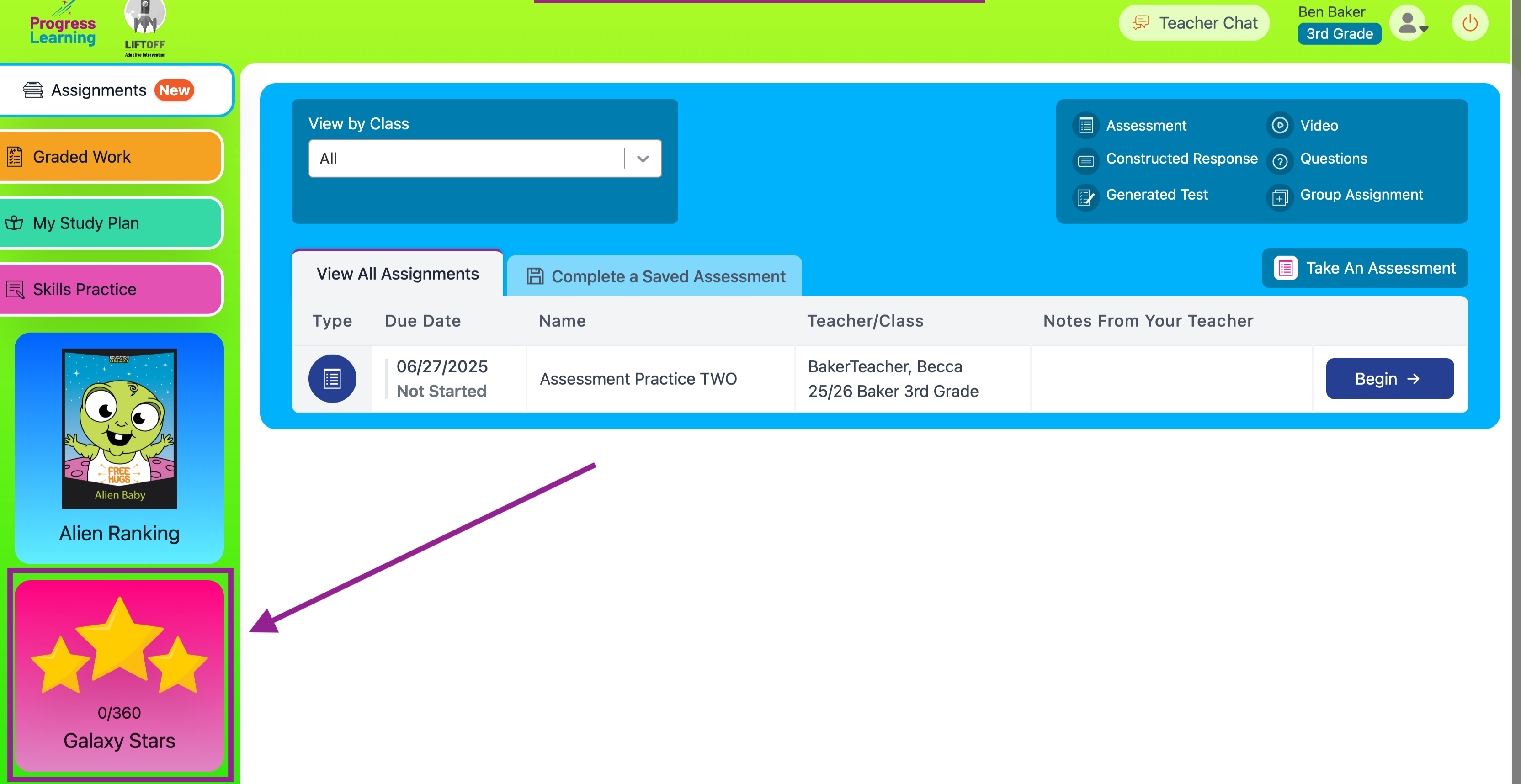Click the 0/360 stars count
Image resolution: width=1521 pixels, height=784 pixels.
click(119, 713)
